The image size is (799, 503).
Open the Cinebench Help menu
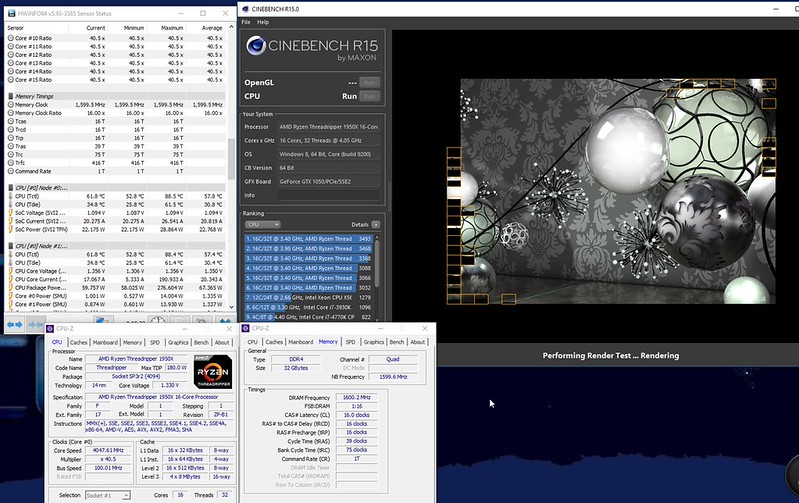263,21
